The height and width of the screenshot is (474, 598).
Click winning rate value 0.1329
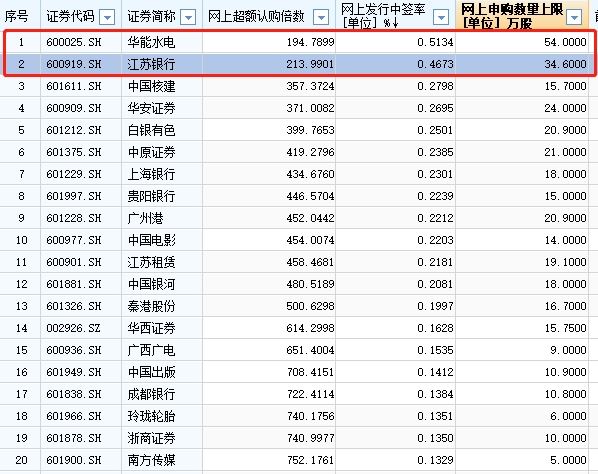[435, 460]
